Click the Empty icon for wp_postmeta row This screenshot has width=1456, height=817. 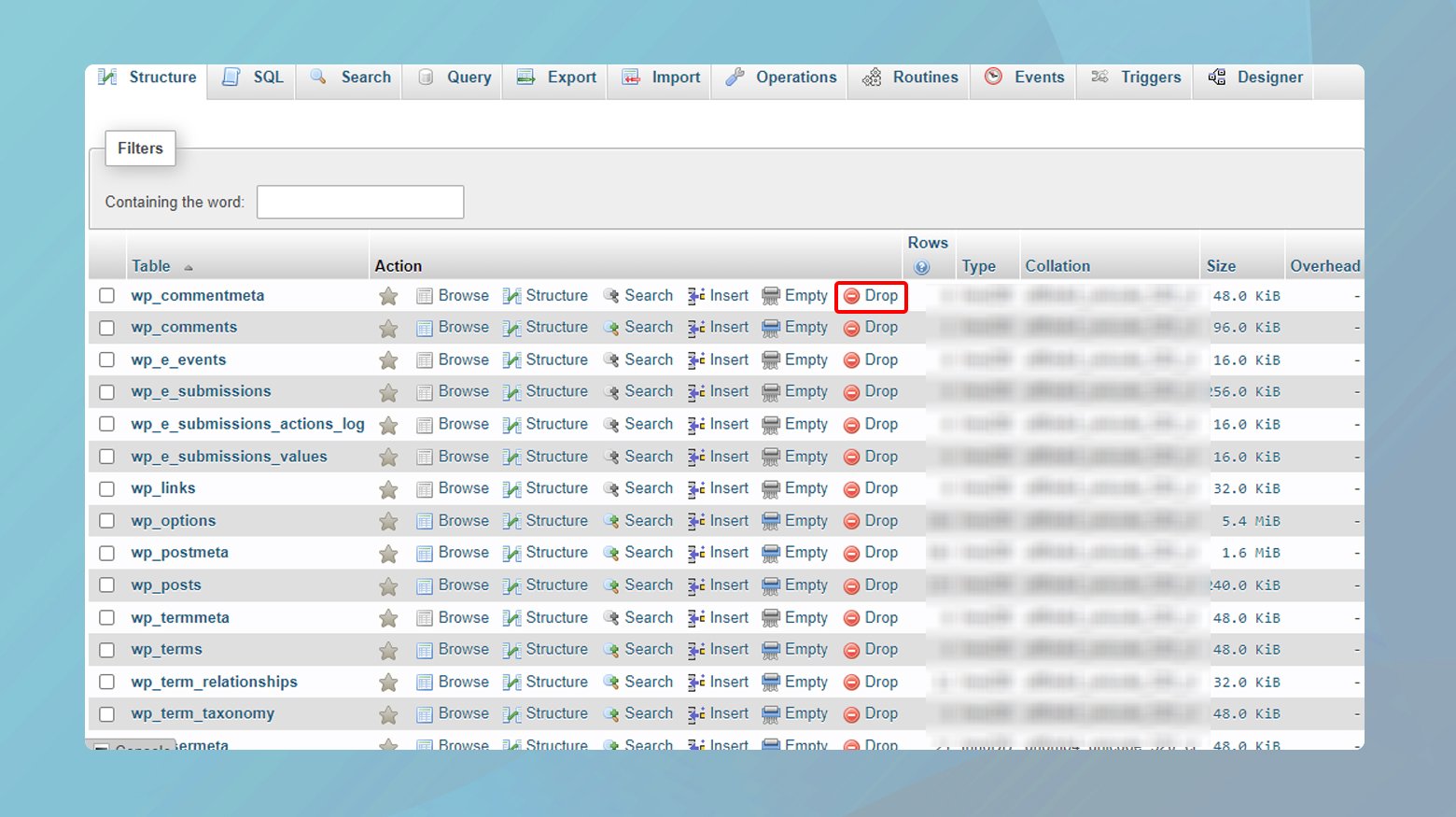pyautogui.click(x=771, y=553)
